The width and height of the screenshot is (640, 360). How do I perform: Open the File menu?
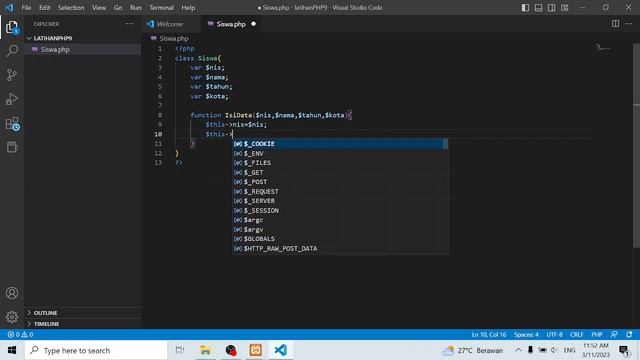(26, 8)
